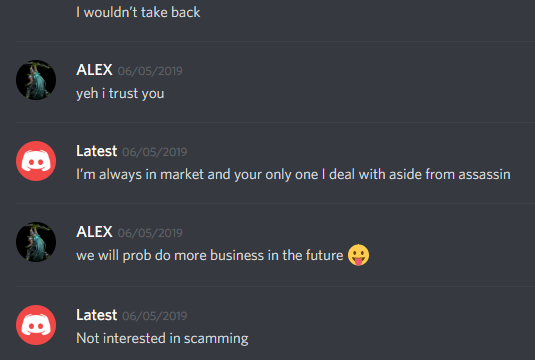Image resolution: width=535 pixels, height=360 pixels.
Task: Click the 'I'm always in market' message text
Action: coord(293,174)
